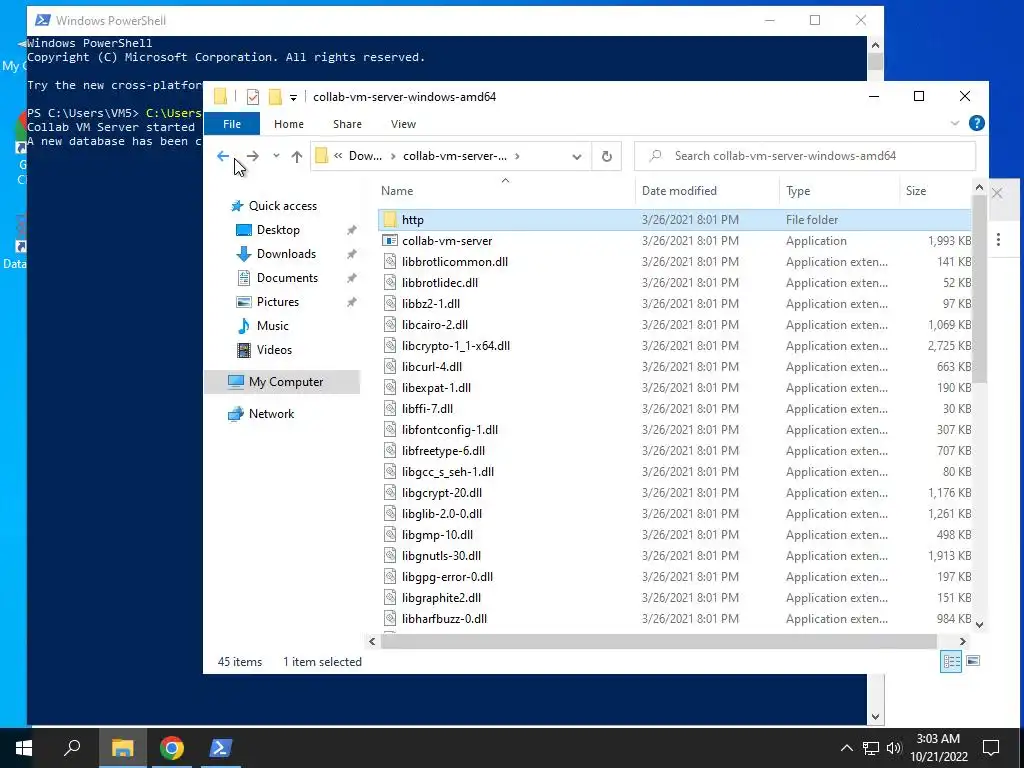The width and height of the screenshot is (1024, 768).
Task: Sort by the Date modified column
Action: point(707,191)
